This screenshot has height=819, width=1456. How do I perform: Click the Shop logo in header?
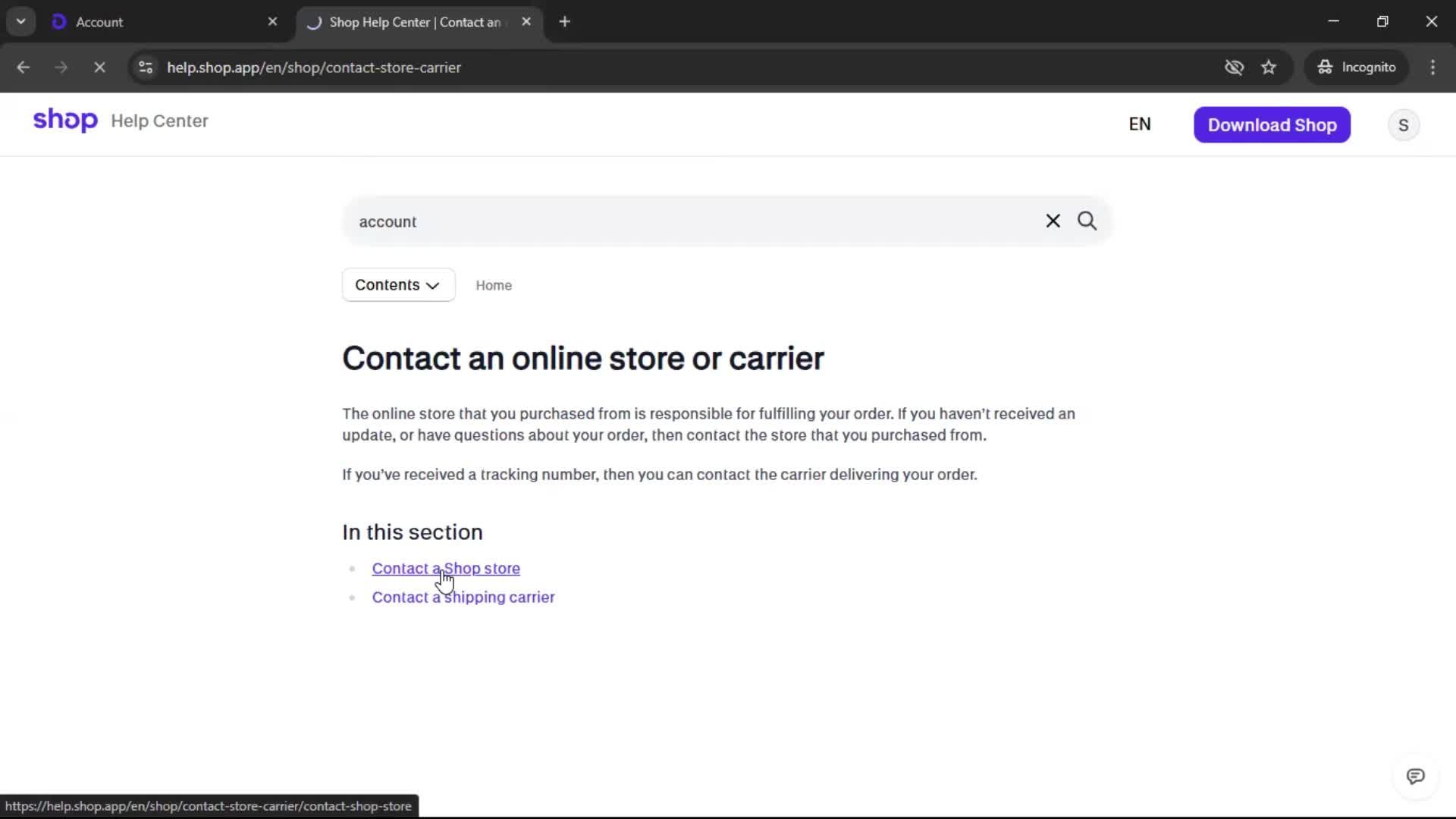click(65, 121)
